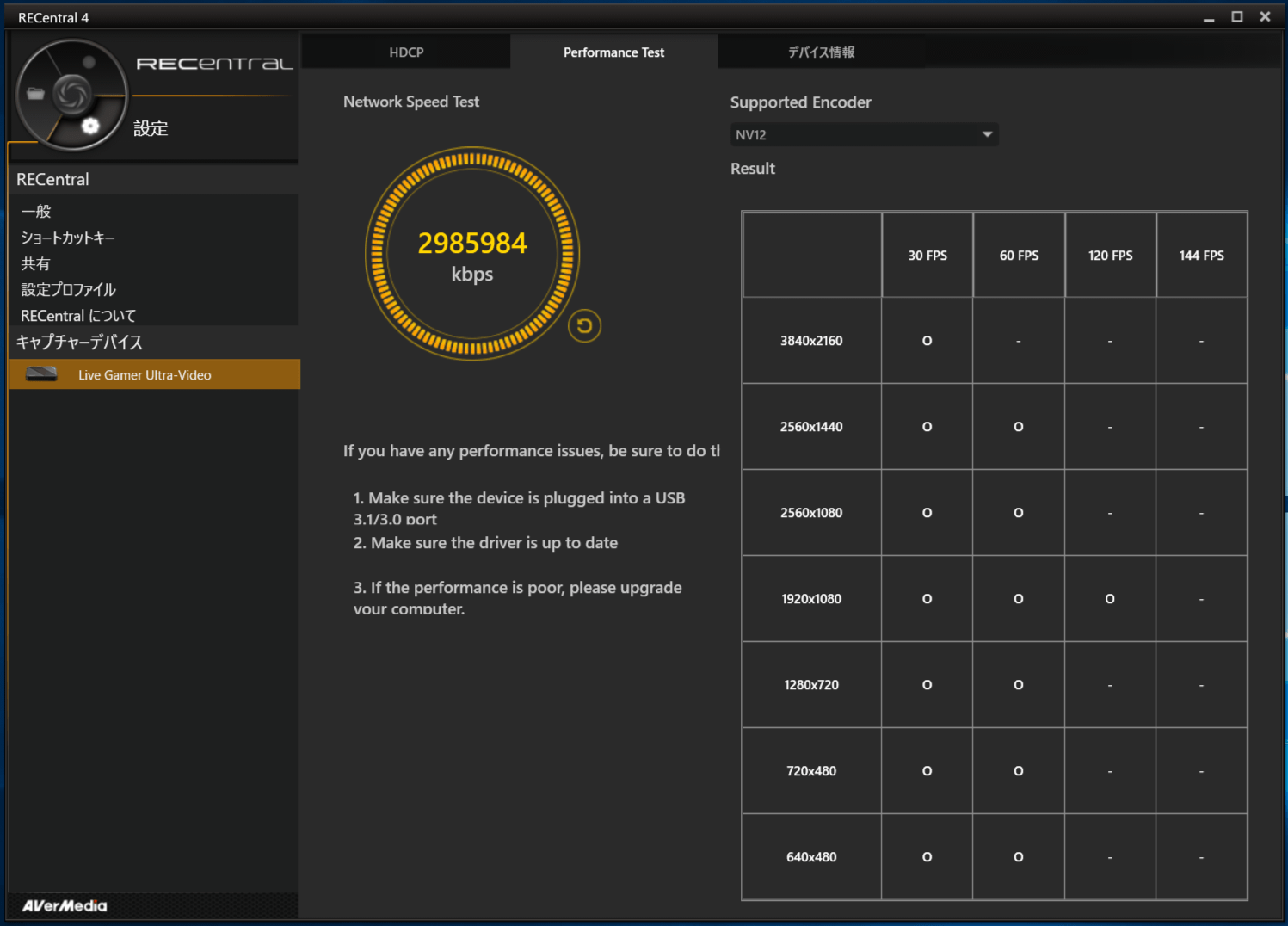Click 640x480 result under 60 FPS
The width and height of the screenshot is (1288, 926).
[x=1019, y=857]
